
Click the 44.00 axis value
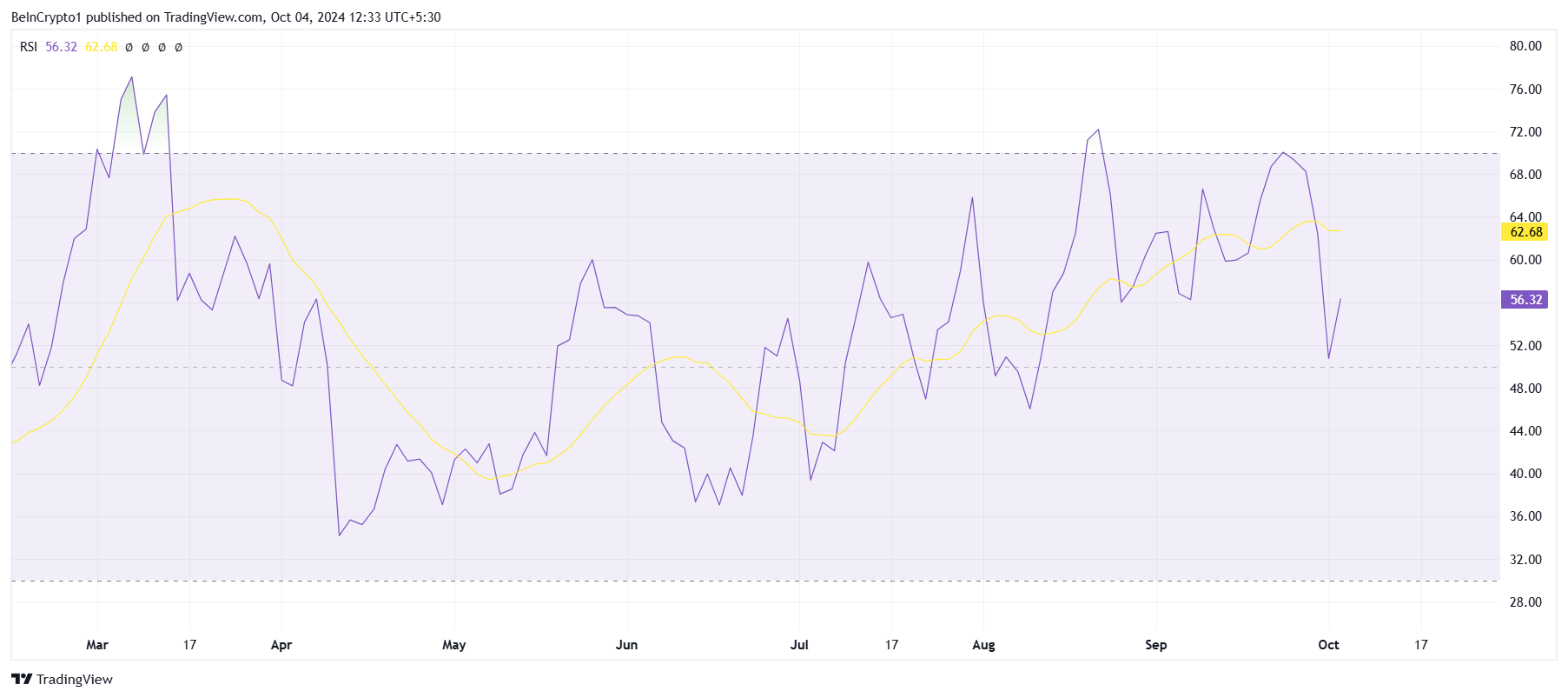[x=1525, y=431]
